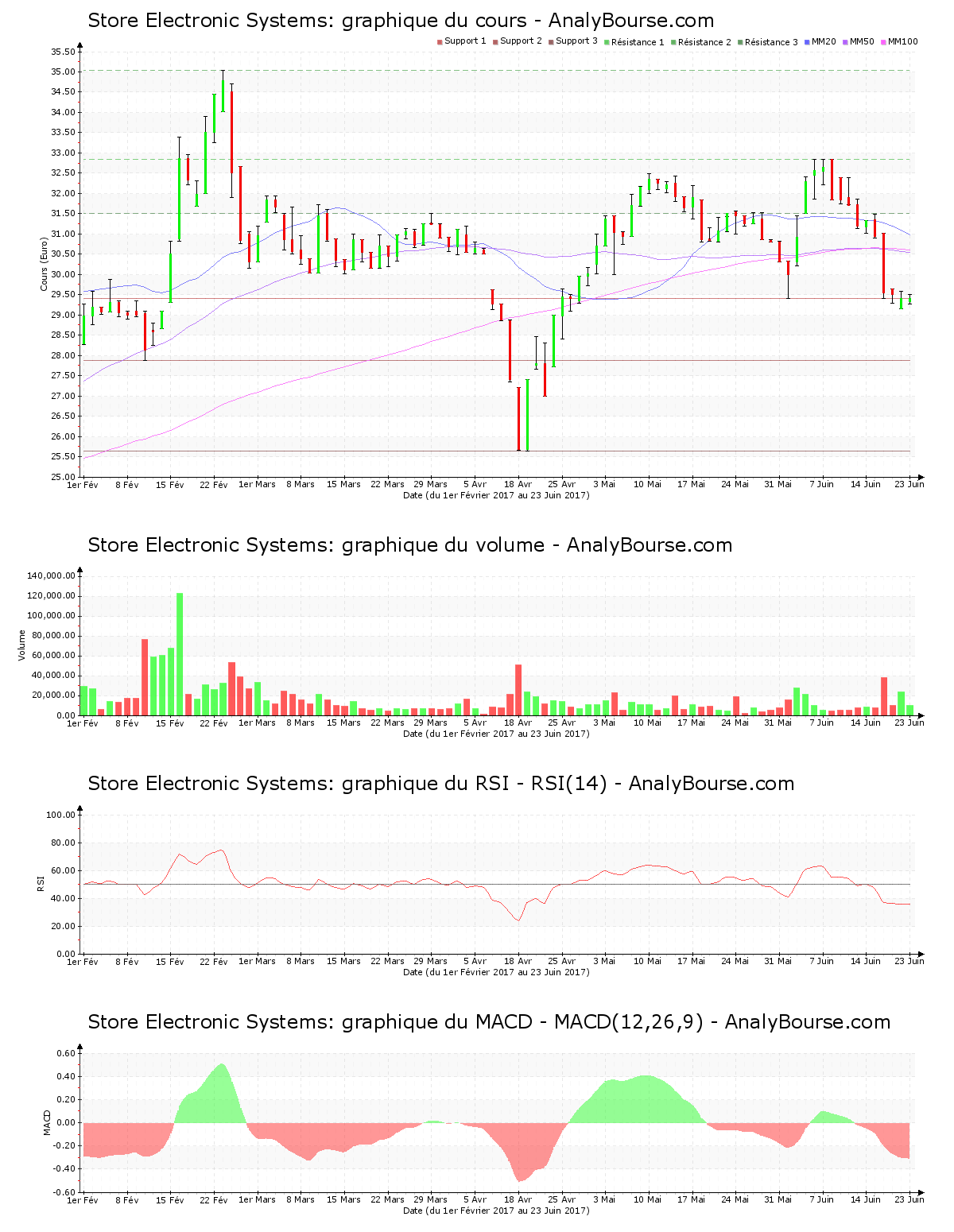Click '15 Fév' date under volume chart
Image resolution: width=954 pixels, height=1232 pixels.
(x=170, y=723)
